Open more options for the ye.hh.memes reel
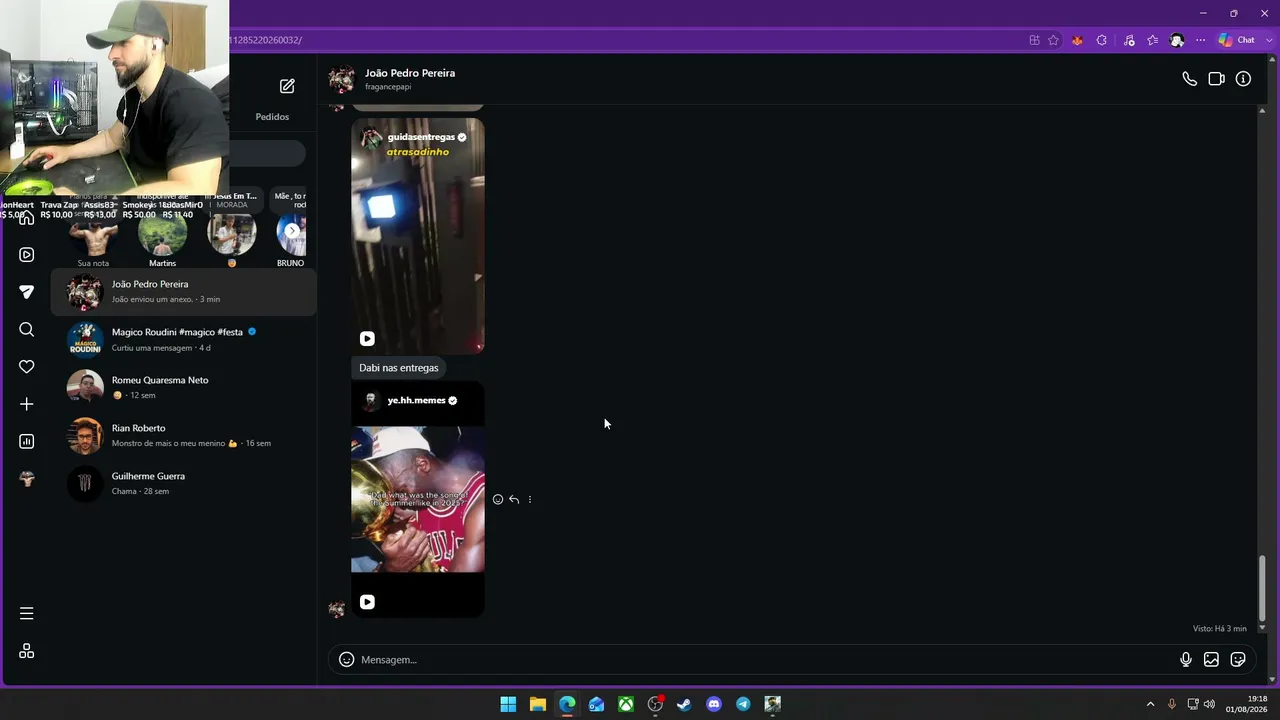The image size is (1280, 720). pyautogui.click(x=530, y=499)
